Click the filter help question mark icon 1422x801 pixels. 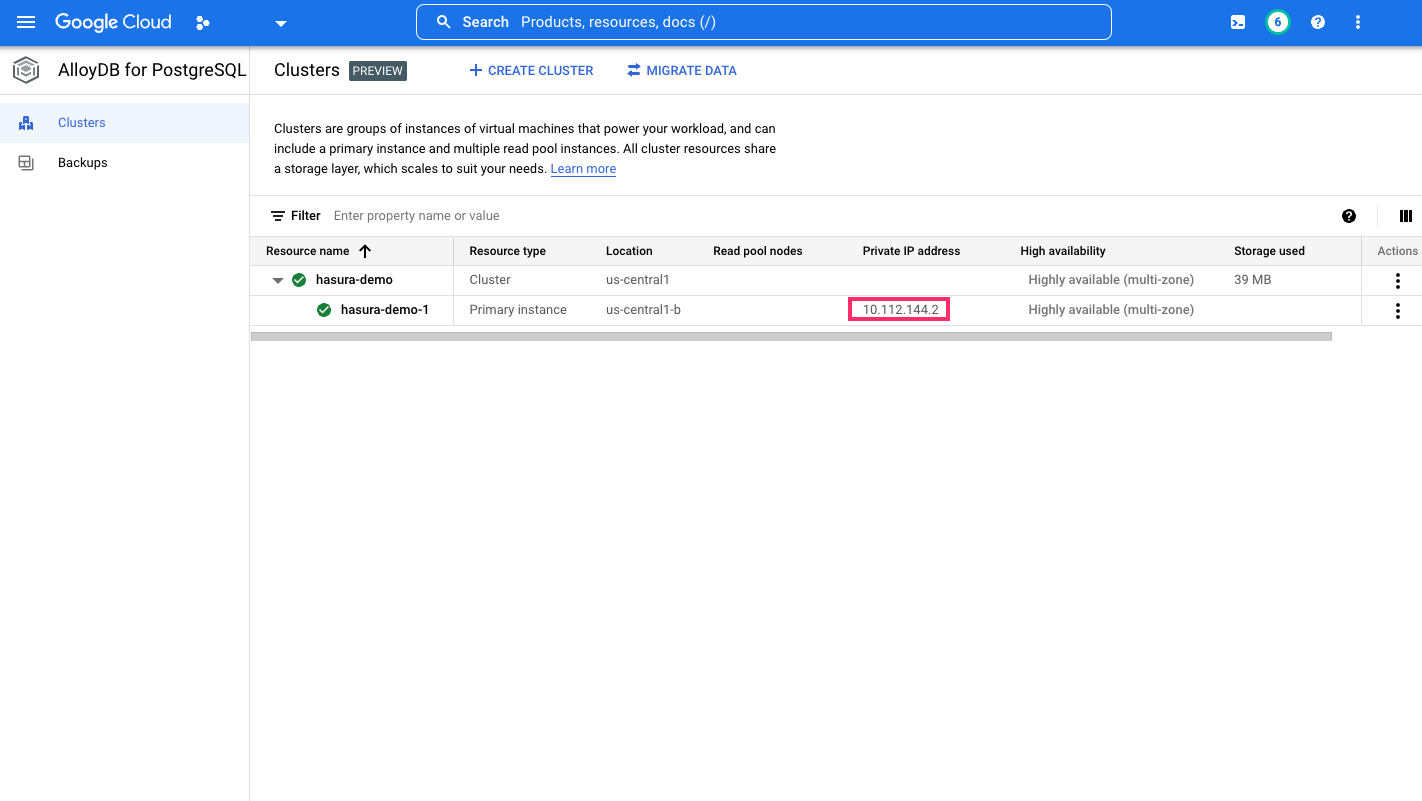click(x=1349, y=216)
